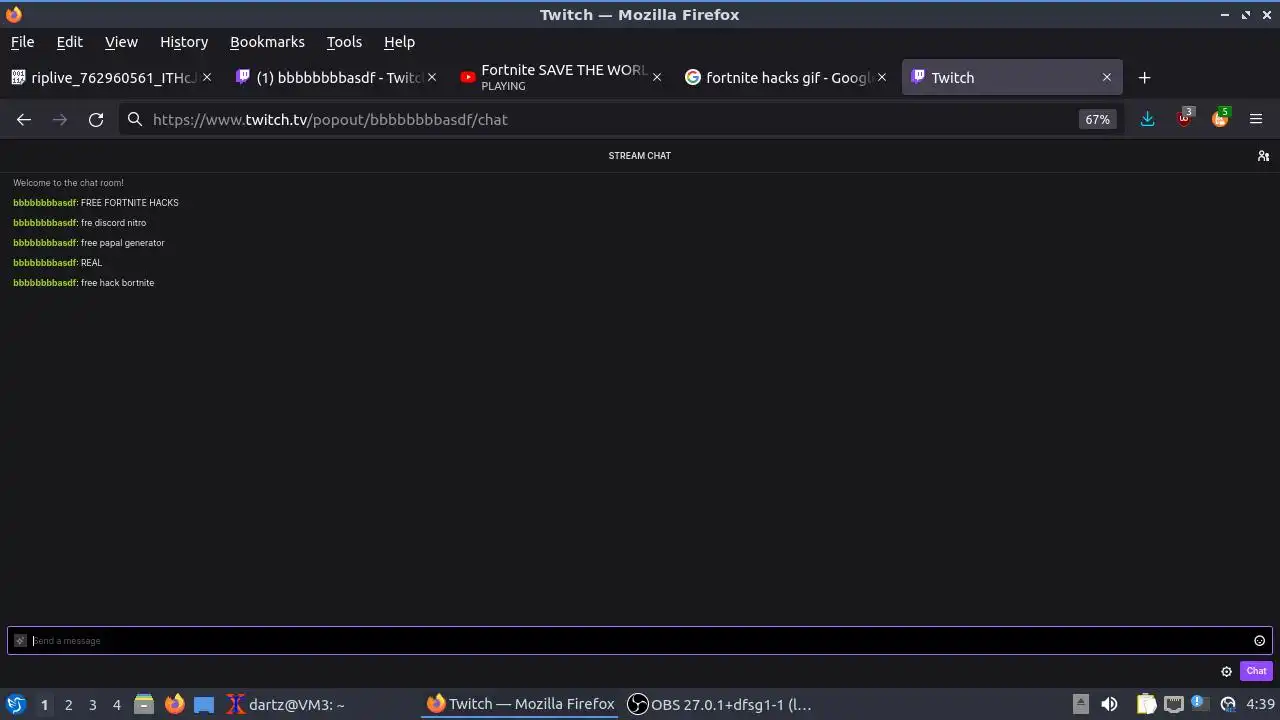Screen dimensions: 1280x720
Task: Click the search magnifier icon in URL bar
Action: (x=135, y=119)
